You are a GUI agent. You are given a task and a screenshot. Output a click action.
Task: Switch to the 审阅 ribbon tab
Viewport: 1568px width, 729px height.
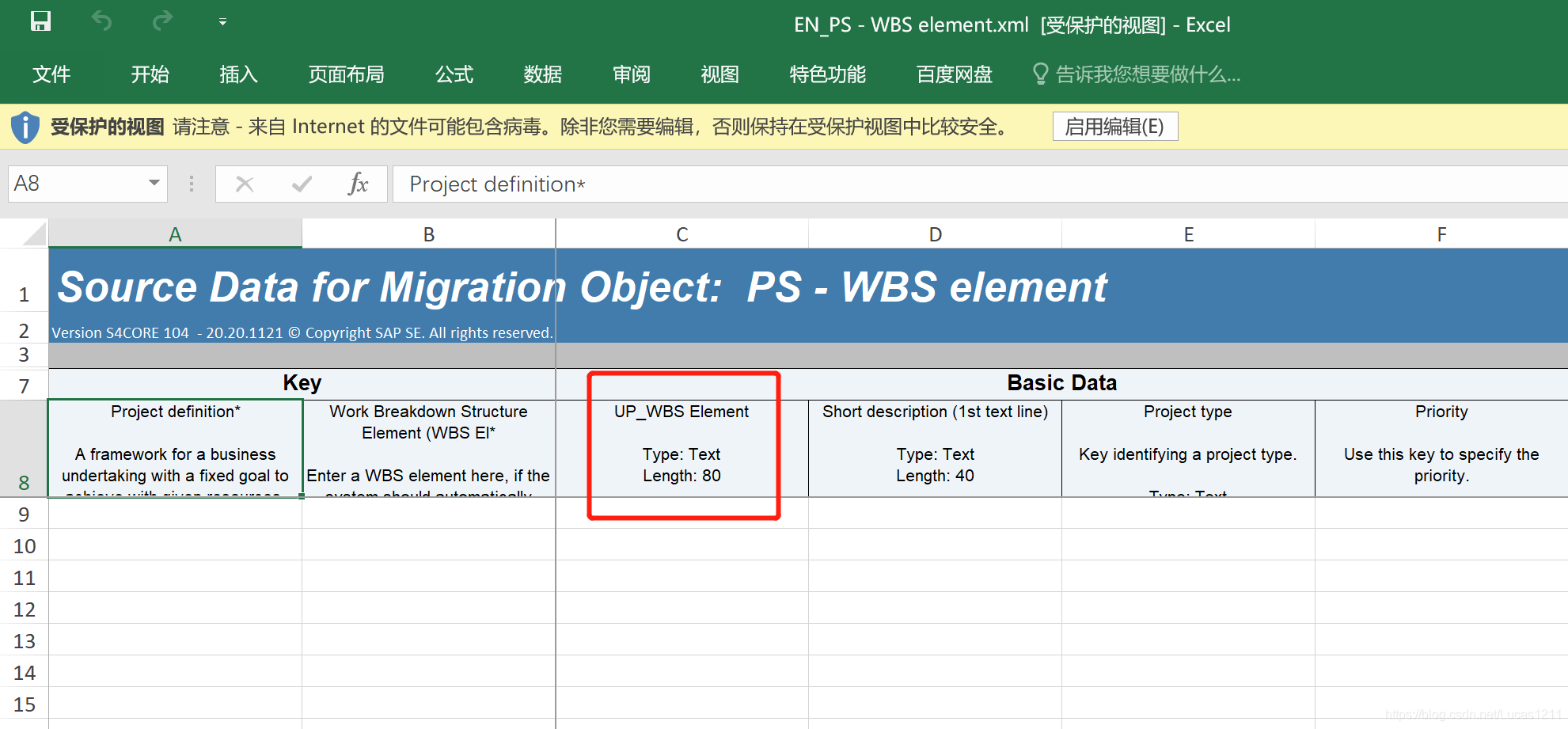tap(632, 74)
